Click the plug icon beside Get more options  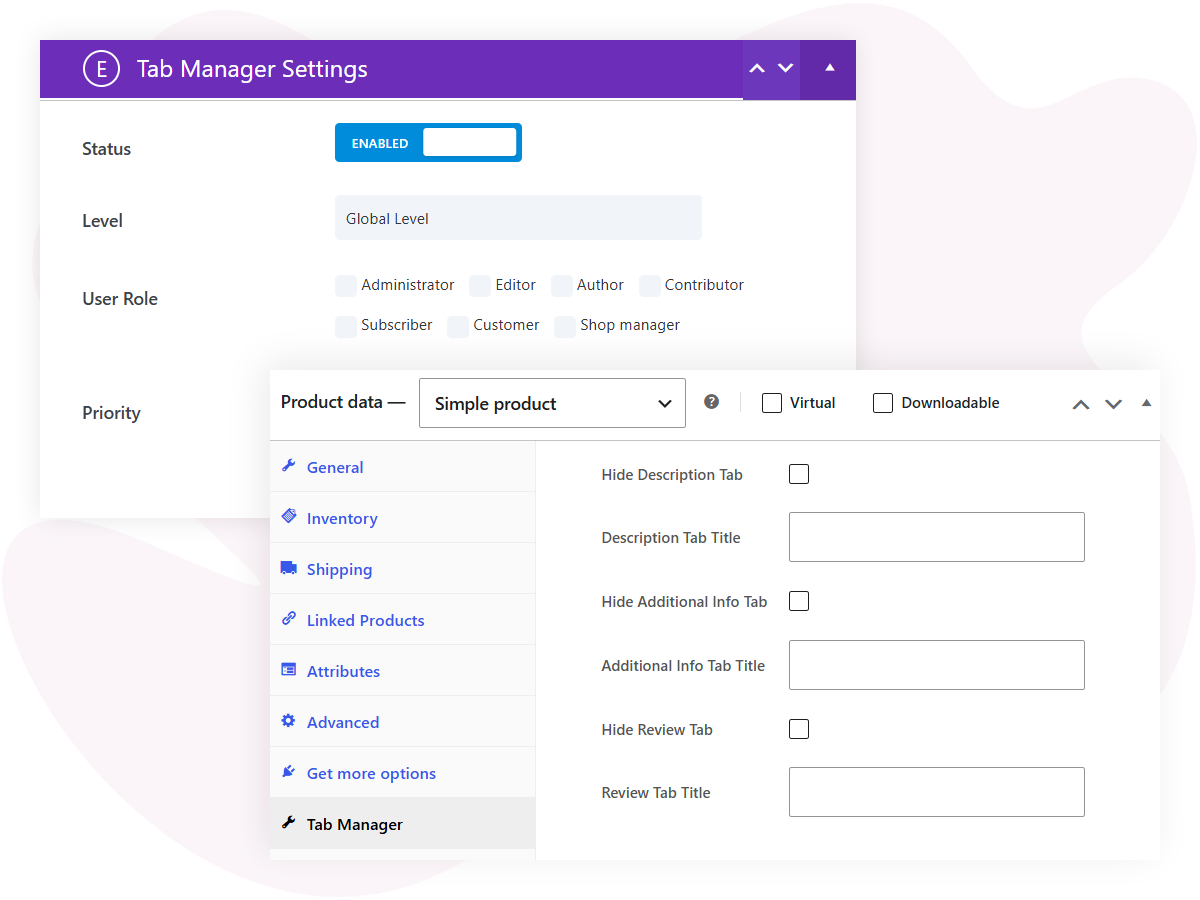289,771
